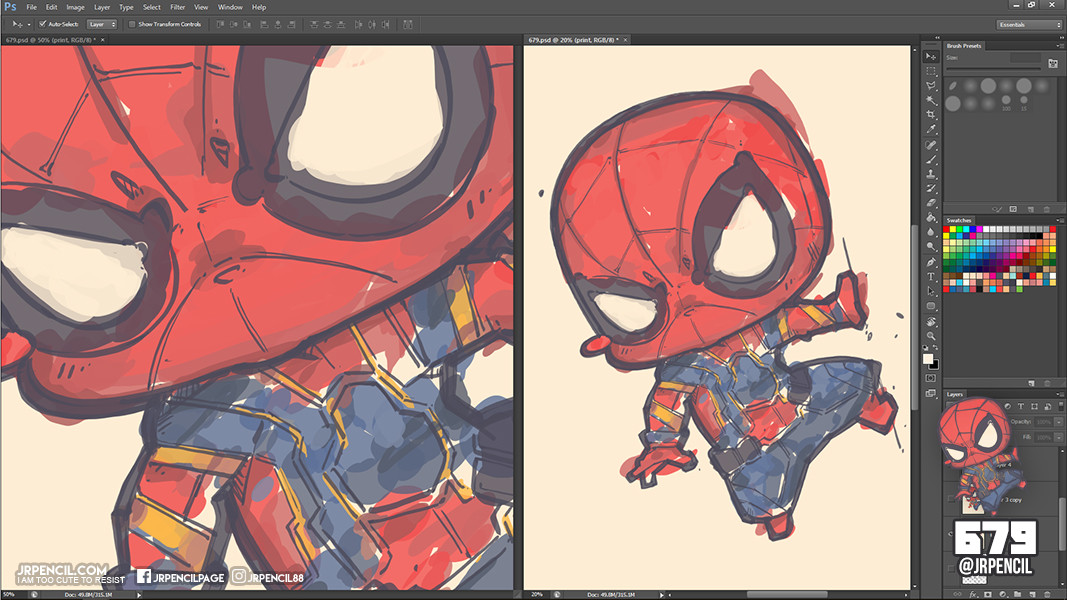The width and height of the screenshot is (1067, 600).
Task: Select the History Brush tool
Action: pos(931,188)
